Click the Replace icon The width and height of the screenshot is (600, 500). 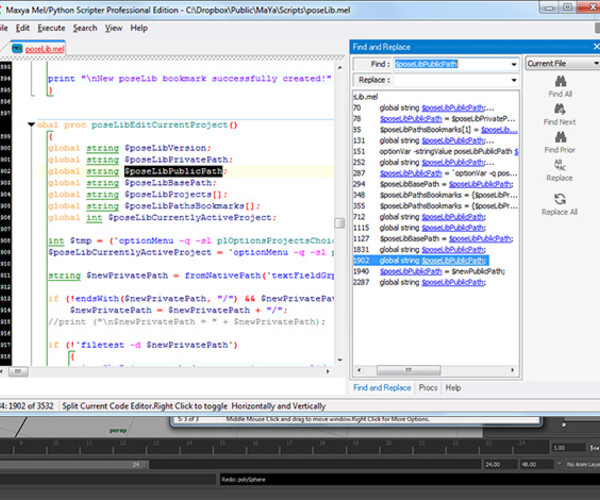[561, 167]
